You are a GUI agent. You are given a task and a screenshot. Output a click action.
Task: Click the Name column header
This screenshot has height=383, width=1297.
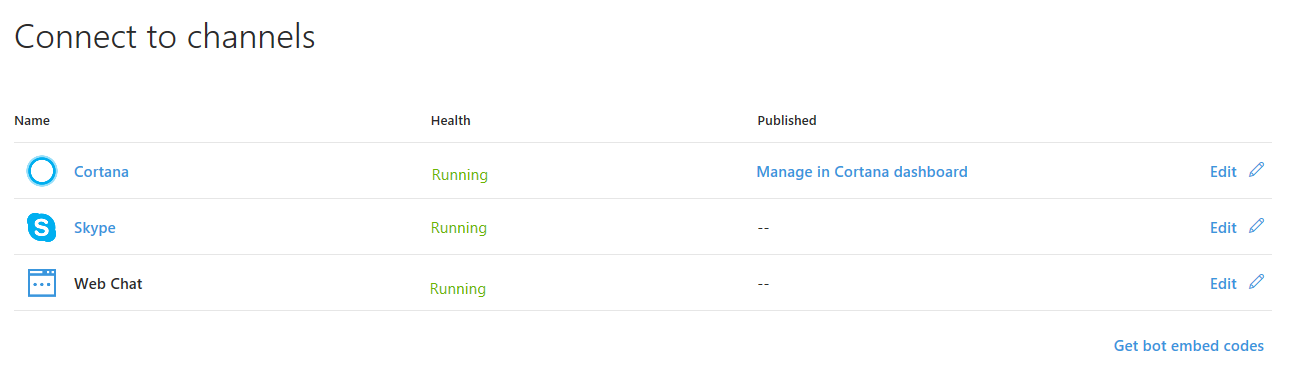pos(32,121)
